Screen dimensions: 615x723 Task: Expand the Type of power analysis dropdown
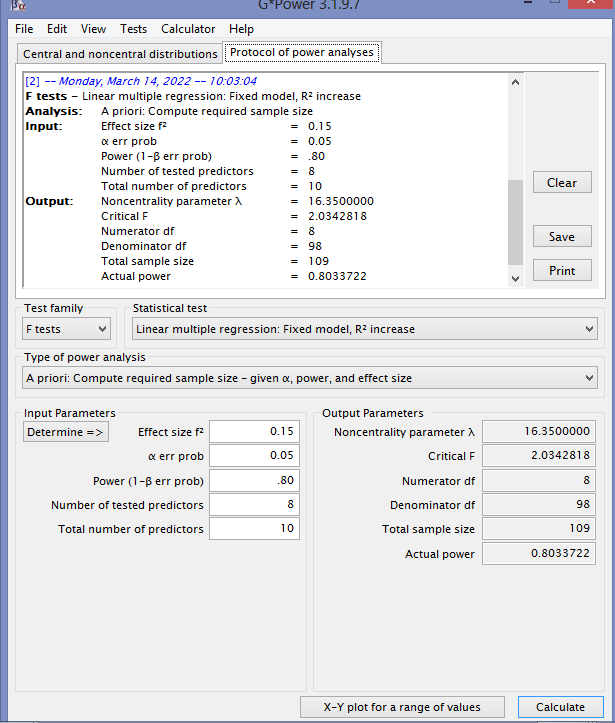point(309,378)
